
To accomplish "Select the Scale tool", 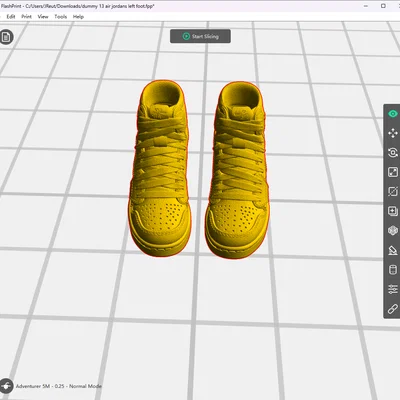I will tap(393, 172).
